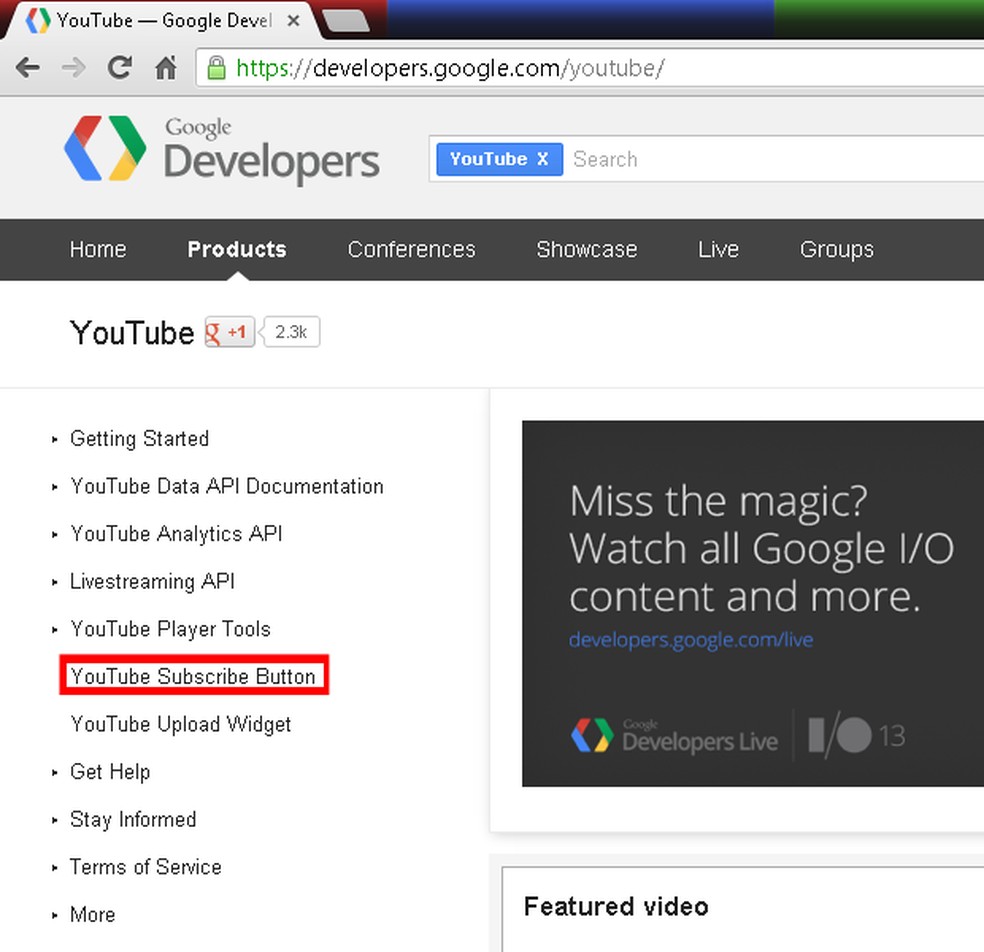Navigate back using the back arrow
The image size is (984, 952).
(27, 67)
